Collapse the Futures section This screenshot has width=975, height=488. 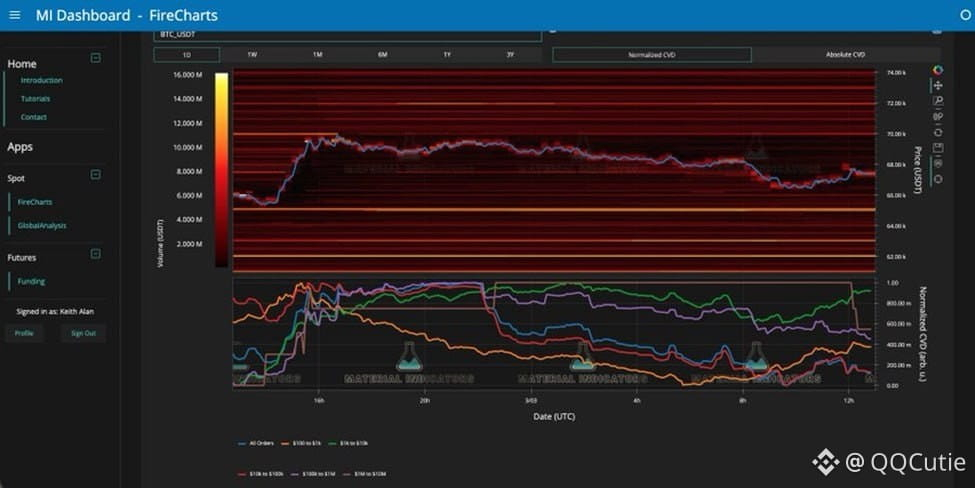[x=96, y=254]
